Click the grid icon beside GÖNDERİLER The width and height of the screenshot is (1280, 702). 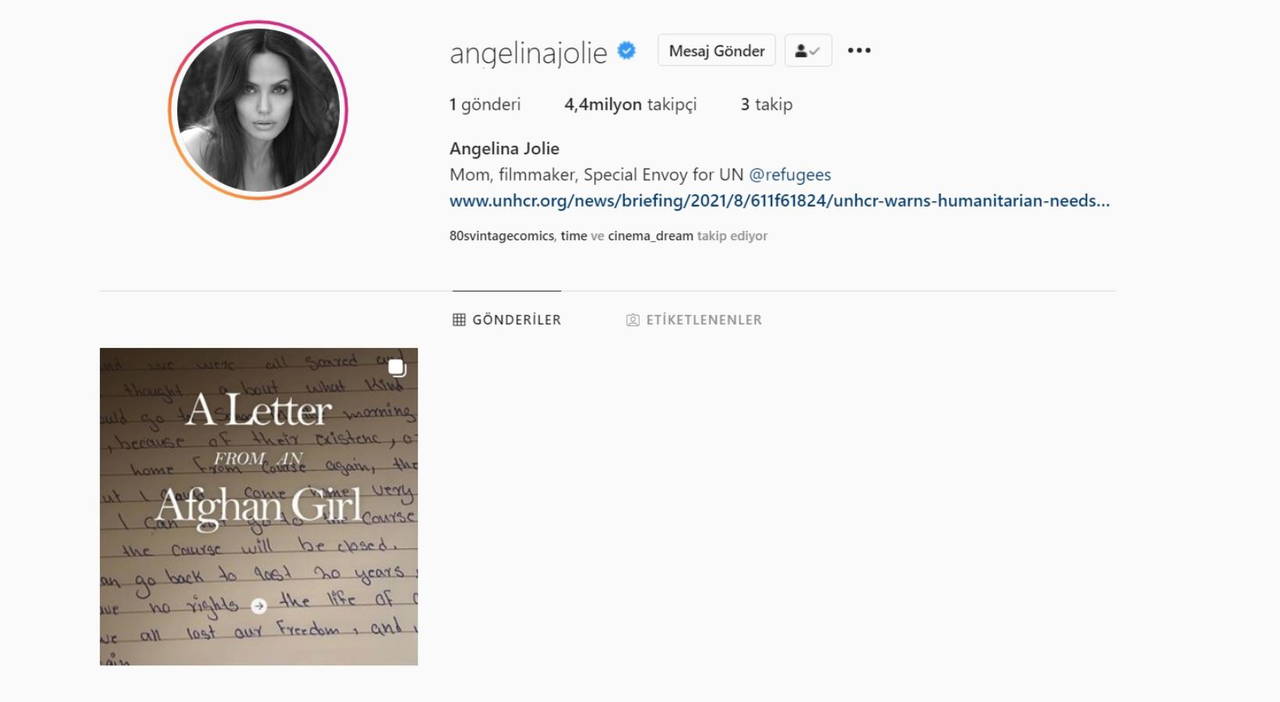(459, 320)
